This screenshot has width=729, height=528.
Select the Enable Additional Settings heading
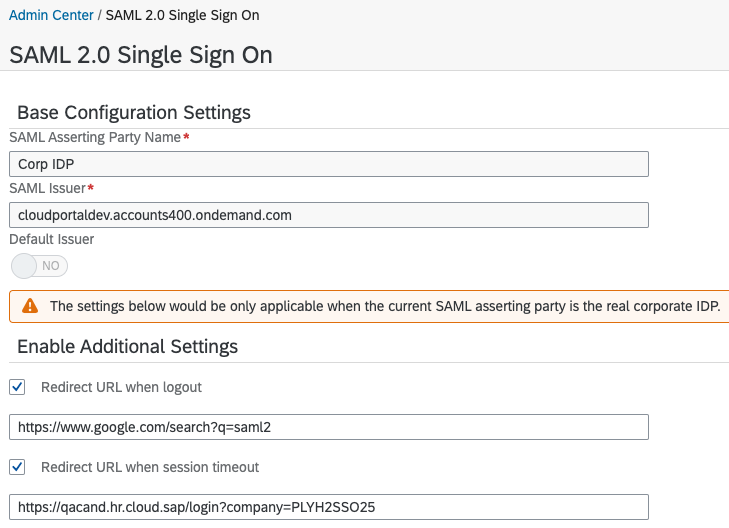(127, 347)
